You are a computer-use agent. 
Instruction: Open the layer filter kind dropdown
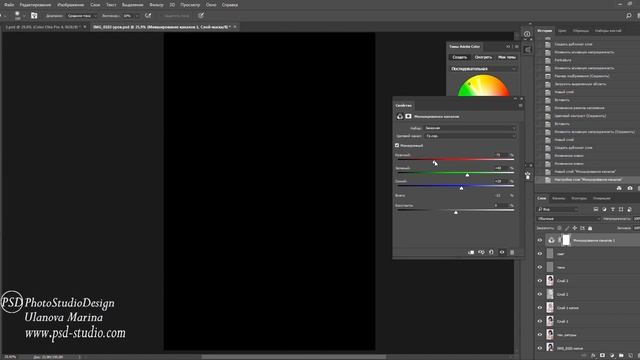[557, 209]
